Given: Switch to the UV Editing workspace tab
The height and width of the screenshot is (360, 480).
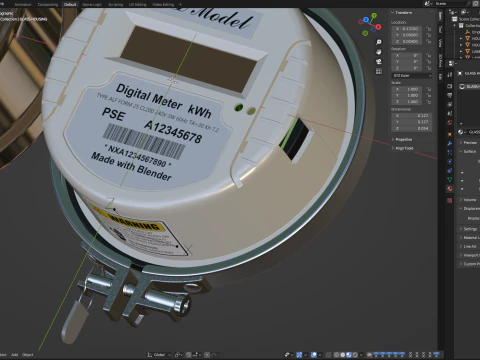Looking at the screenshot, I should [x=137, y=5].
